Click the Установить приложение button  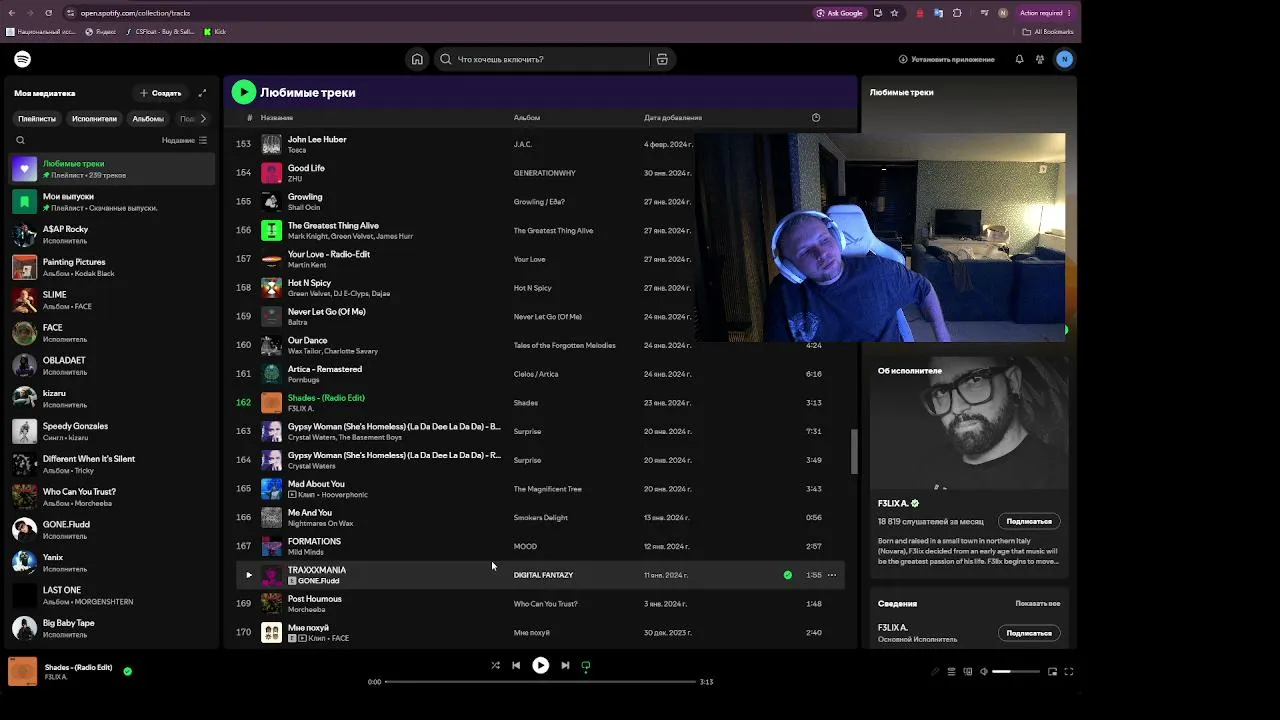coord(947,59)
